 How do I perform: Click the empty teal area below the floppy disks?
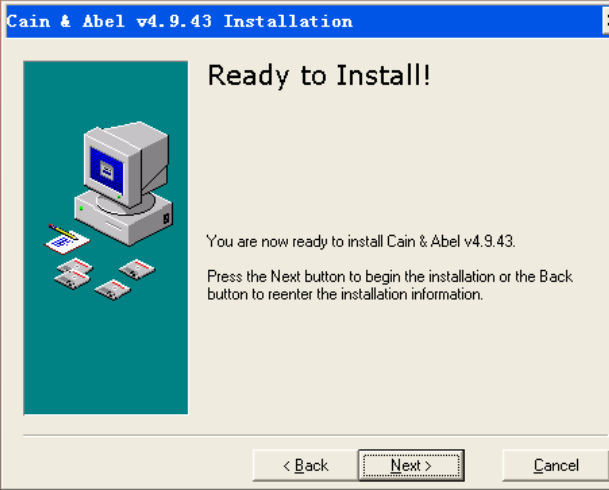coord(106,357)
